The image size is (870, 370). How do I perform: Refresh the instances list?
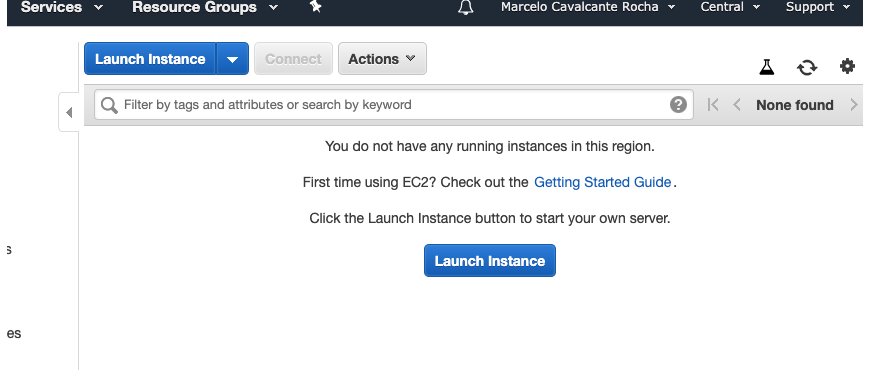807,67
